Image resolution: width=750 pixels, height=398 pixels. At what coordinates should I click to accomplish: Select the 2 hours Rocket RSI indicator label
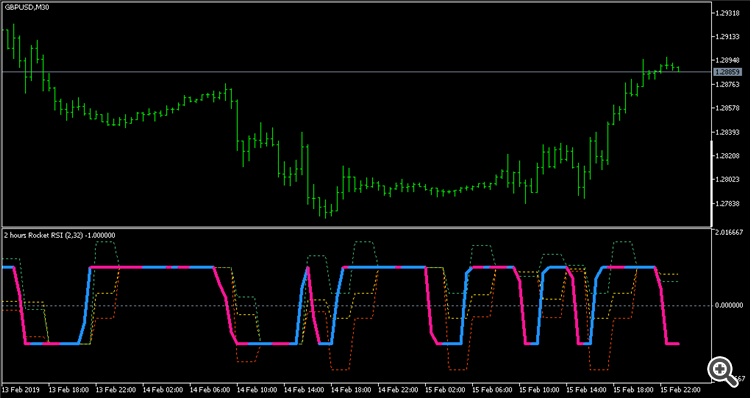coord(60,235)
